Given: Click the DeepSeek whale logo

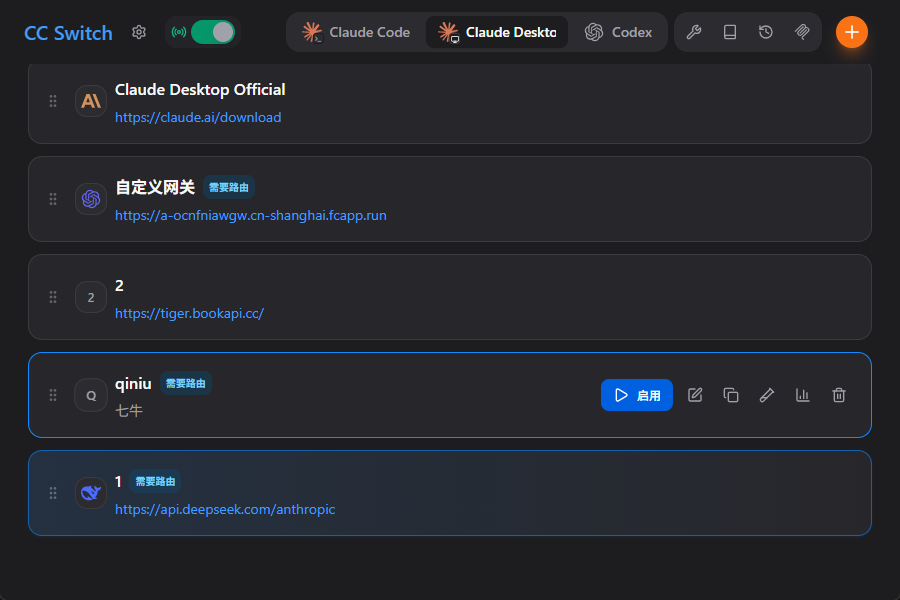Looking at the screenshot, I should (x=91, y=493).
